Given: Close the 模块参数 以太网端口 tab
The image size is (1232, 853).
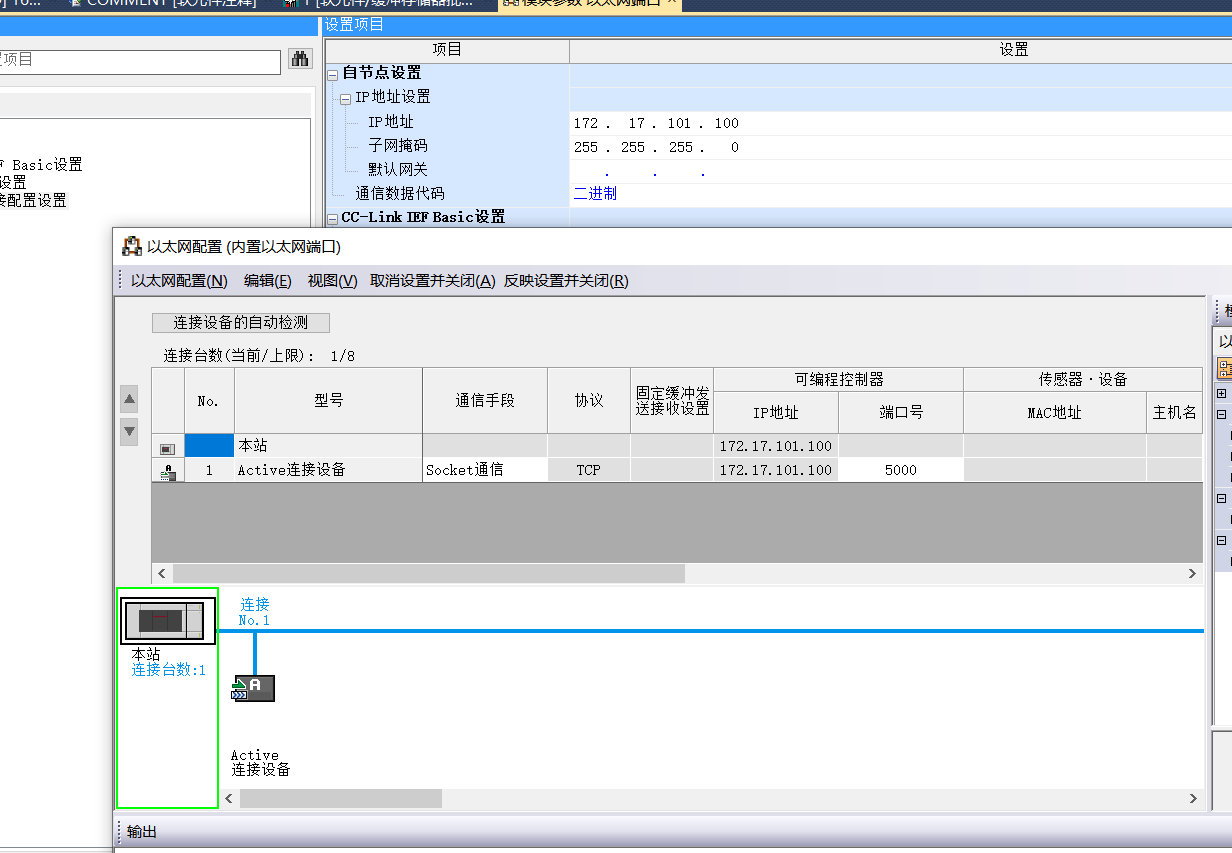Looking at the screenshot, I should pos(672,3).
